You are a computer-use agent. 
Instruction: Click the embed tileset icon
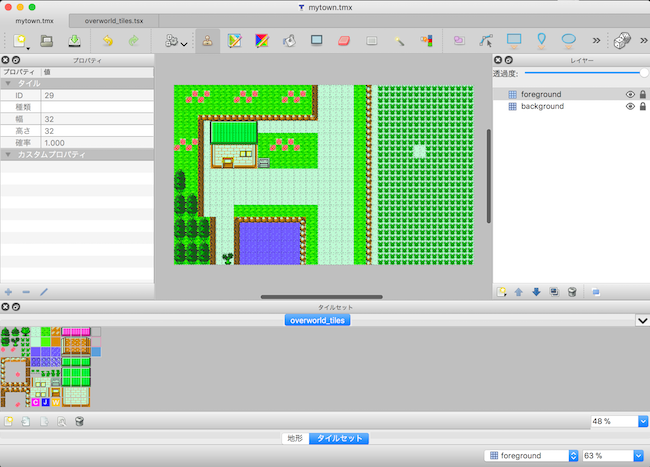point(26,421)
